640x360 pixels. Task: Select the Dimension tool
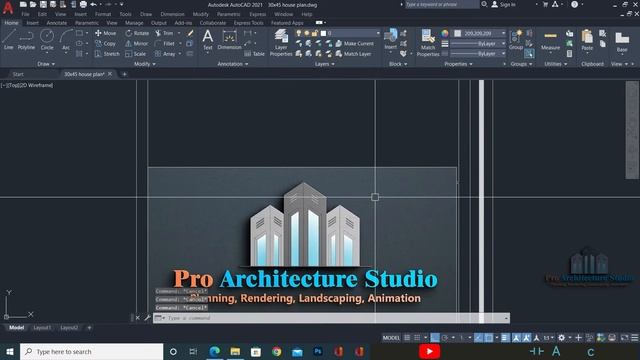(229, 40)
